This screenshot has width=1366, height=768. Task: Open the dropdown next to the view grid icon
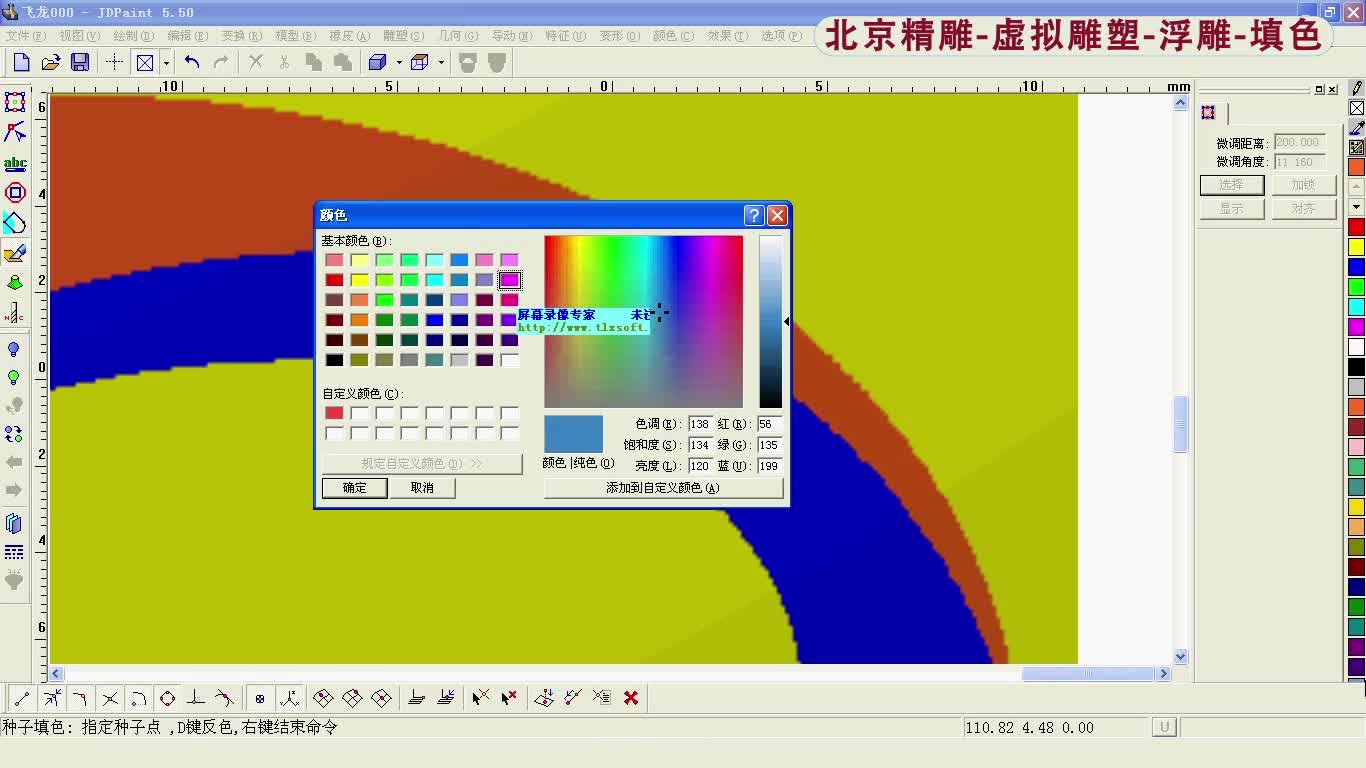click(x=166, y=62)
